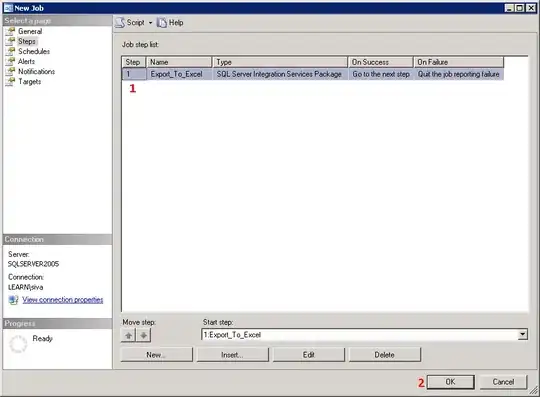
Task: Open View connection properties link
Action: pos(63,300)
